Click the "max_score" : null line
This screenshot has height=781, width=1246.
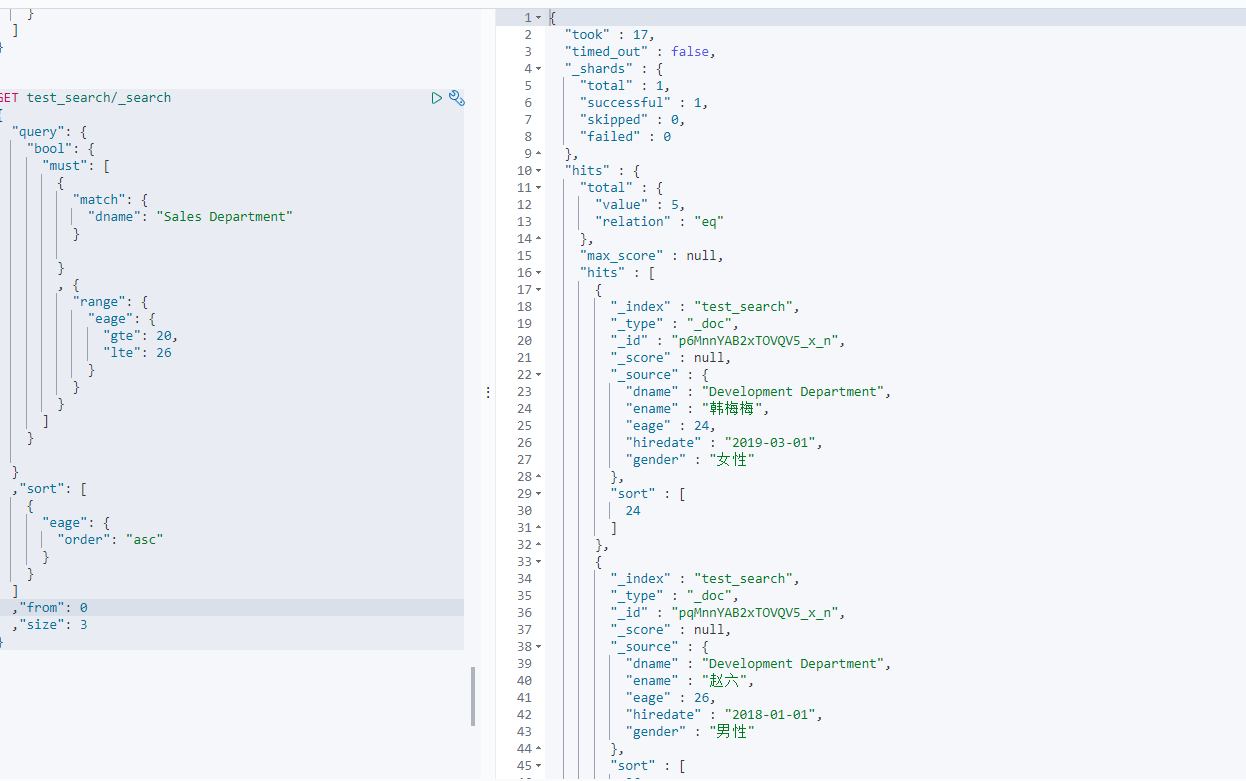pyautogui.click(x=652, y=256)
